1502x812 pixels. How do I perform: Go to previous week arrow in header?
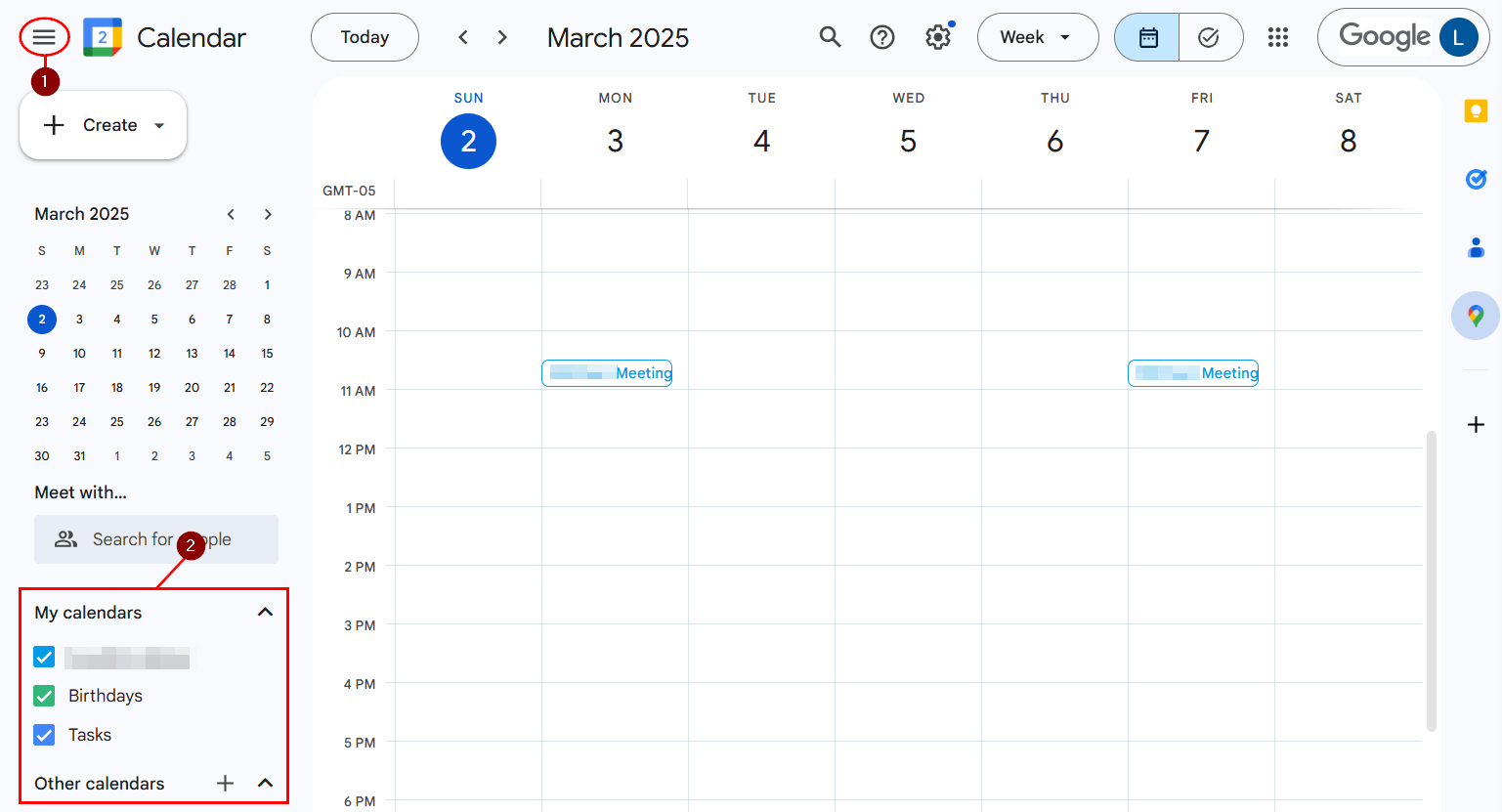tap(463, 37)
